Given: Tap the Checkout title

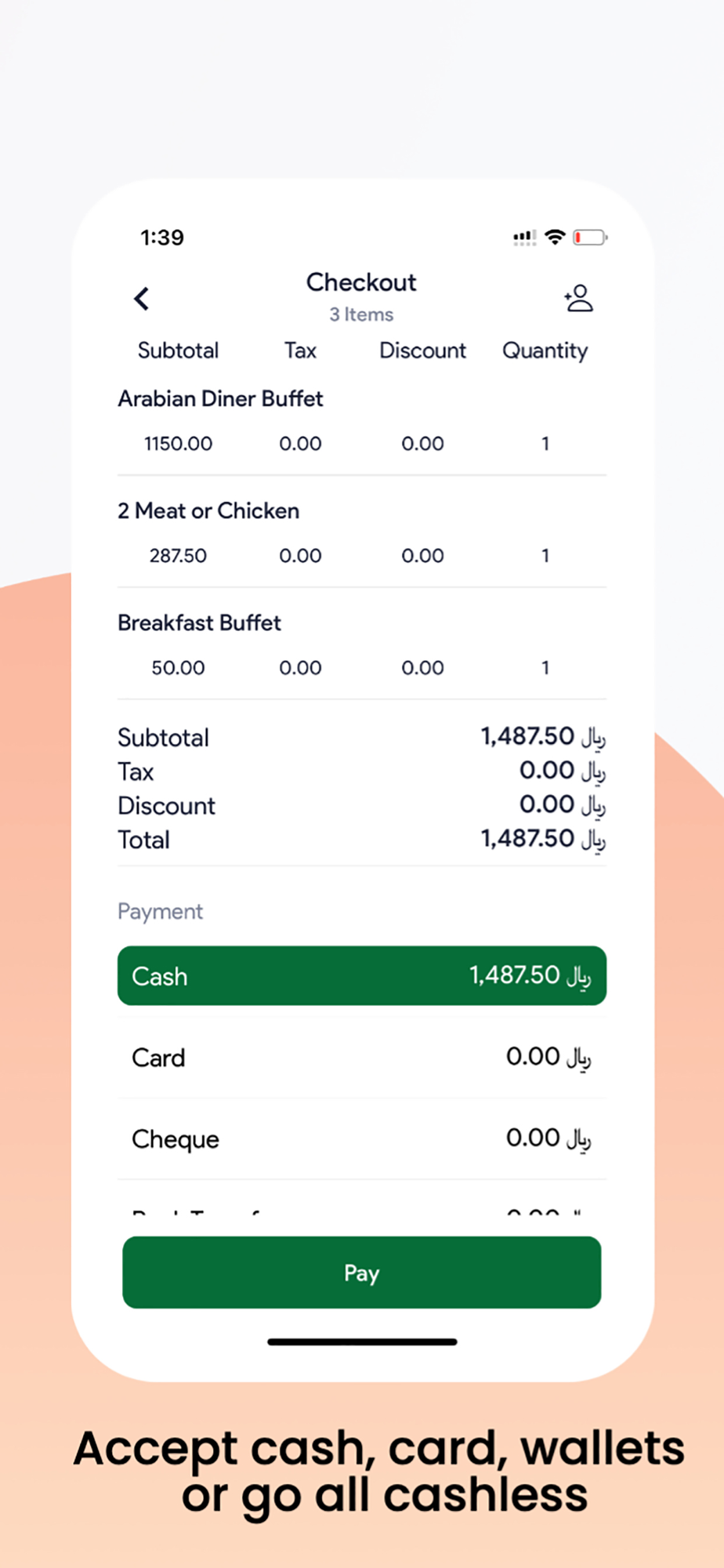Looking at the screenshot, I should [361, 282].
